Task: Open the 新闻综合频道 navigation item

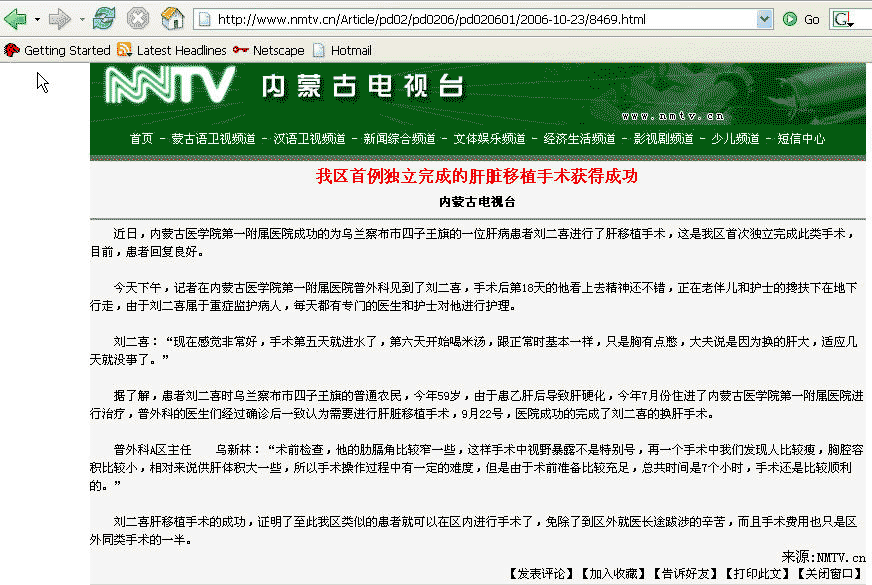Action: (399, 139)
